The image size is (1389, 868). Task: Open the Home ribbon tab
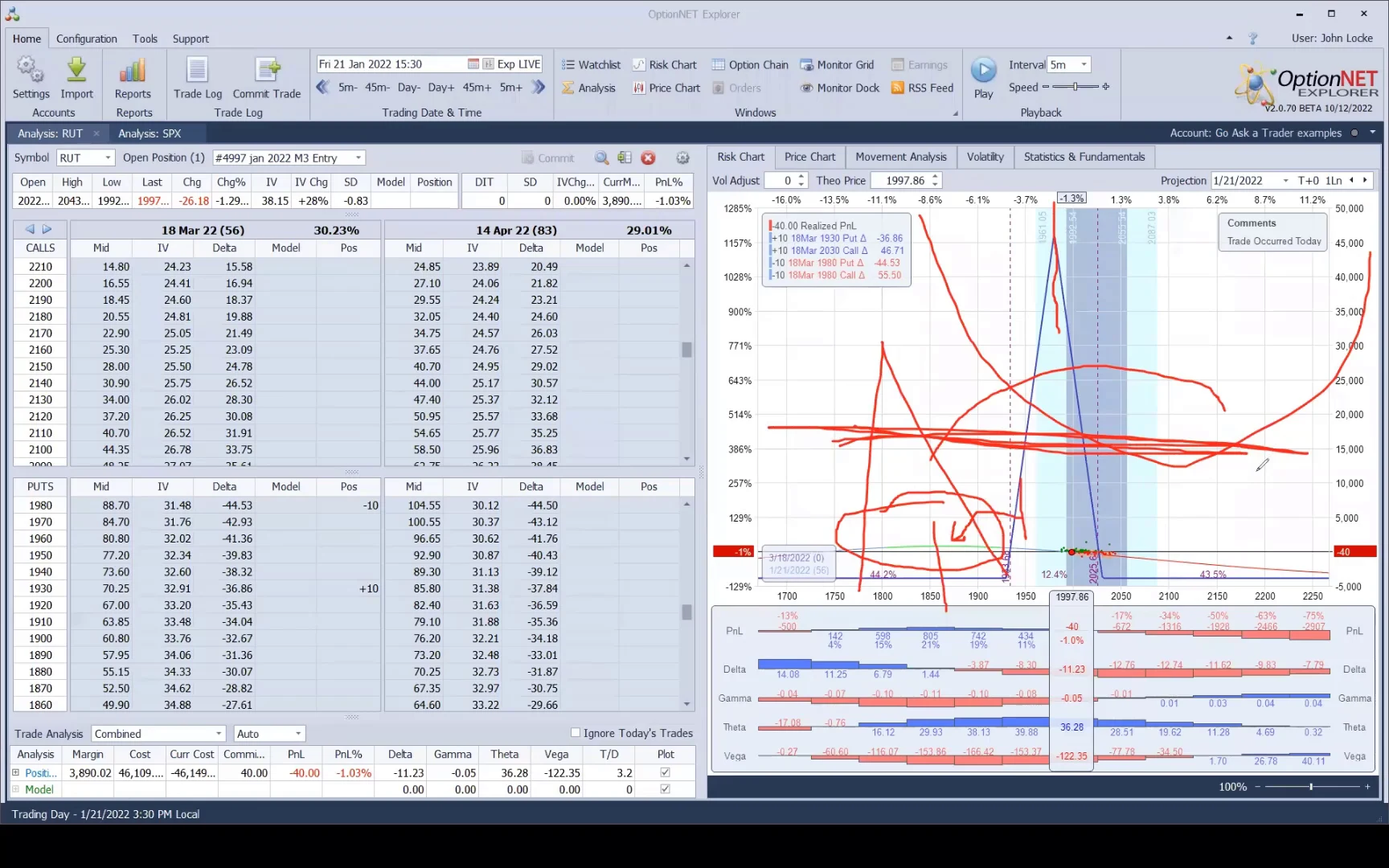click(27, 39)
